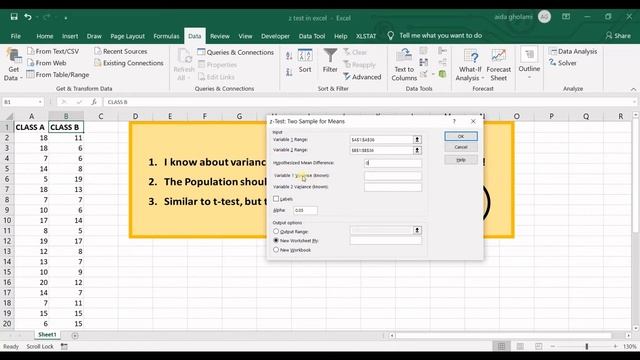
Task: Switch to Normal view icon
Action: pyautogui.click(x=501, y=346)
